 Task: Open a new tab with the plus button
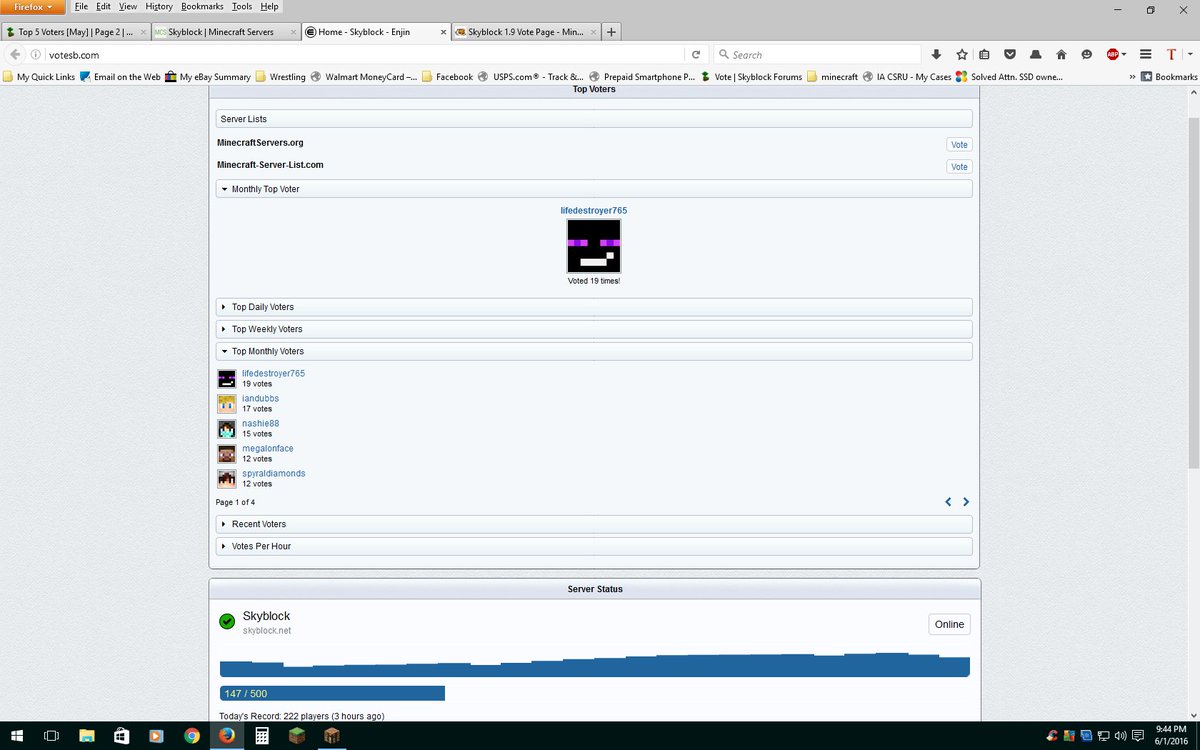(x=611, y=32)
